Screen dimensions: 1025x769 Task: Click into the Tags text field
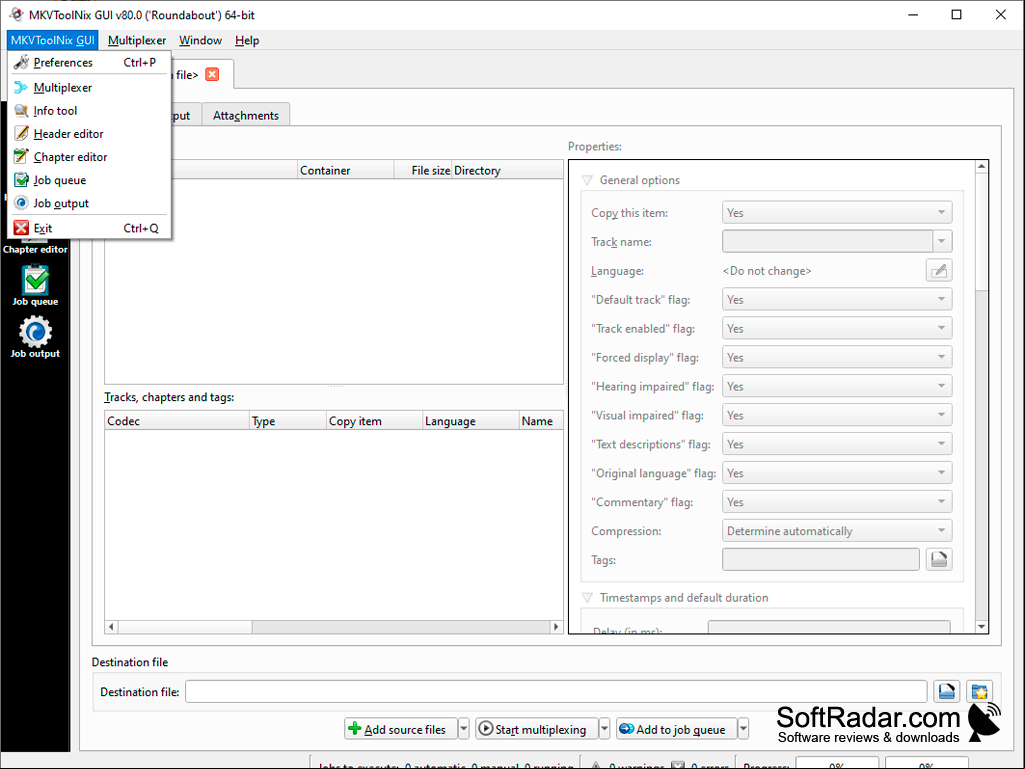point(820,559)
